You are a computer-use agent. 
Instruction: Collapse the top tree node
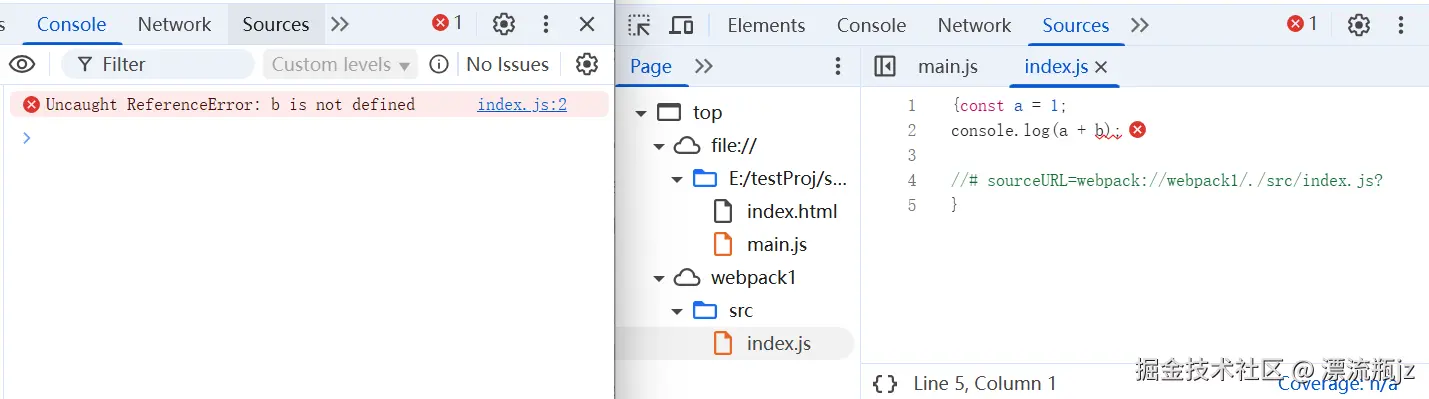pos(640,113)
